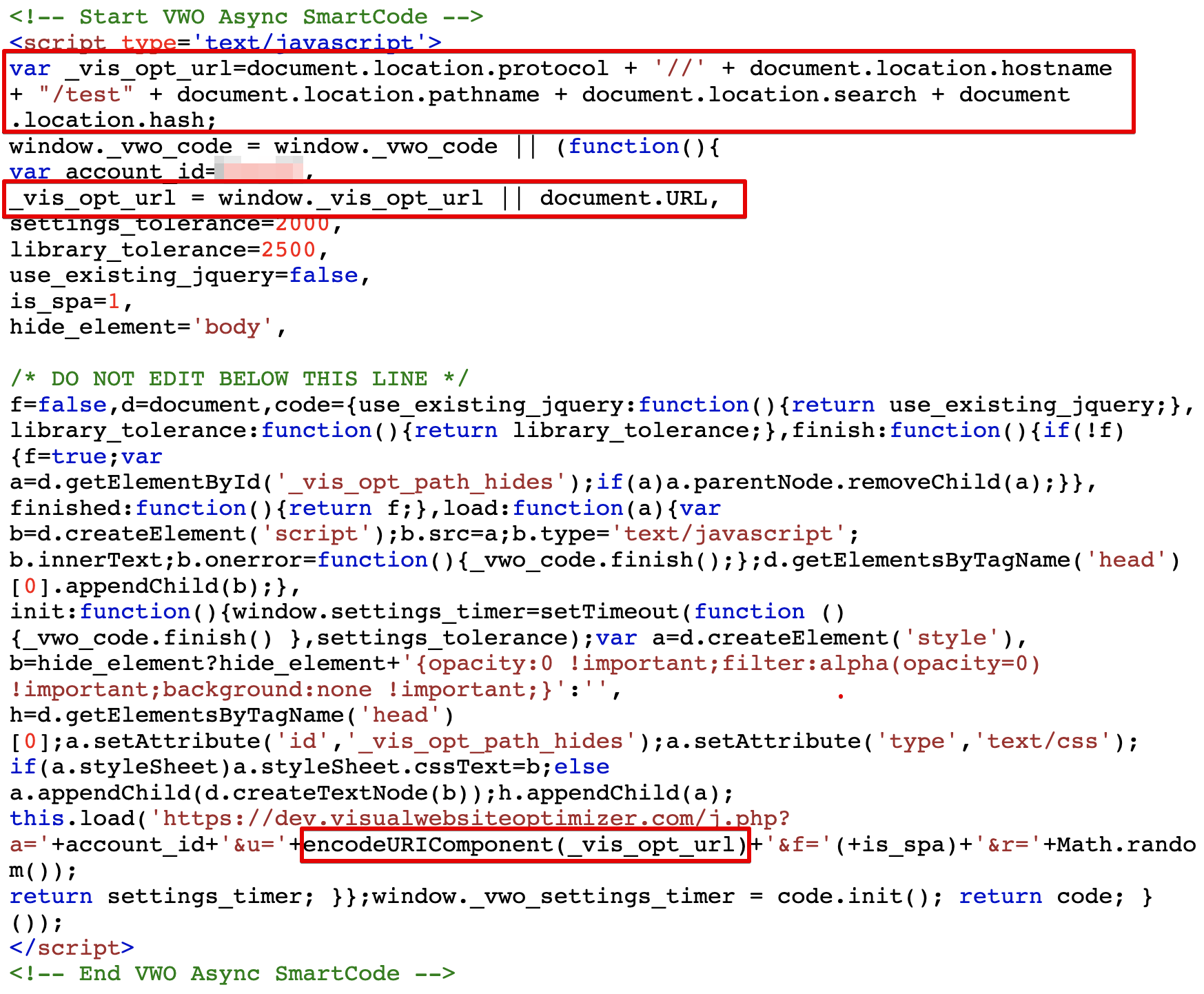Select the library_tolerance value 2500

[288, 250]
